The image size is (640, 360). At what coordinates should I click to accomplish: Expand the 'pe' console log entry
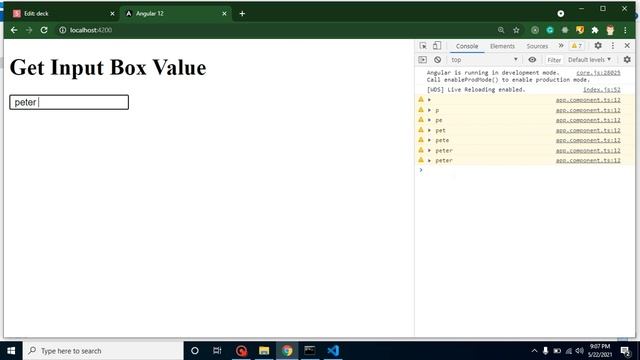pos(429,120)
